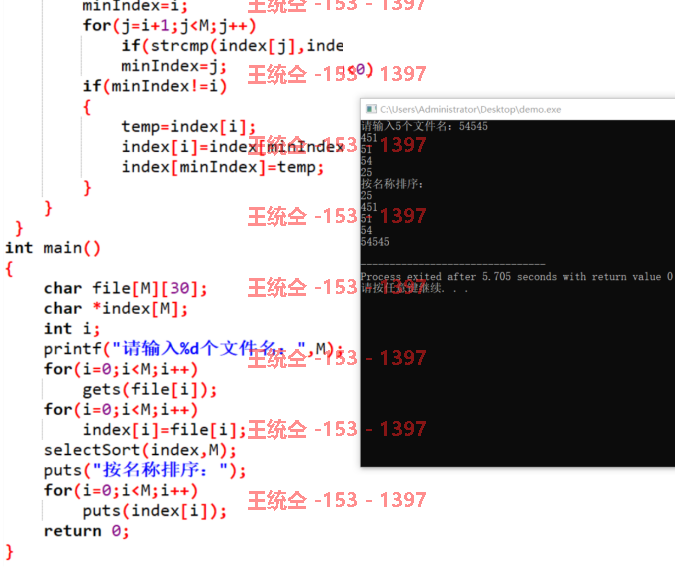Click the '按名称排序:' line in console output
The height and width of the screenshot is (569, 675).
392,184
